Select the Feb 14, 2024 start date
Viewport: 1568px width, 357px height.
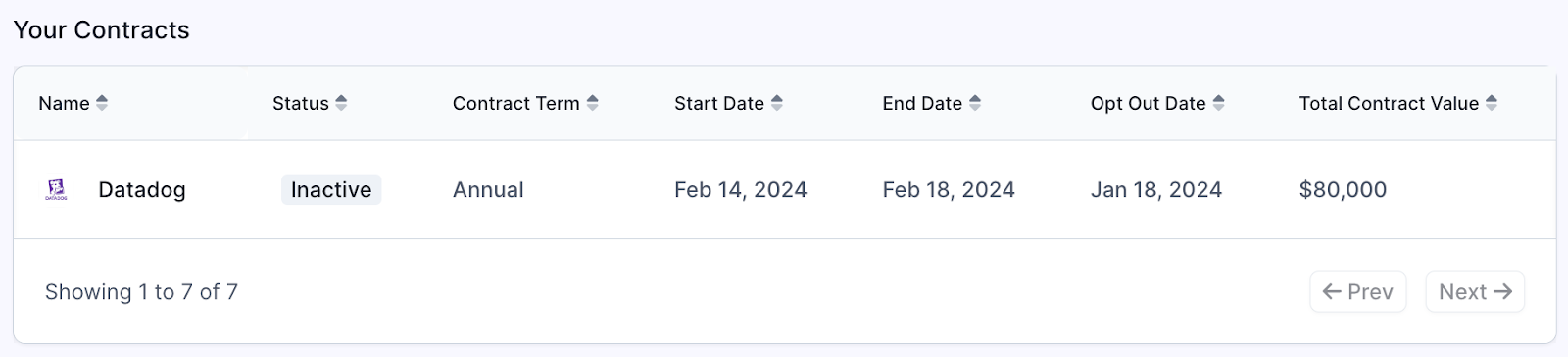741,190
